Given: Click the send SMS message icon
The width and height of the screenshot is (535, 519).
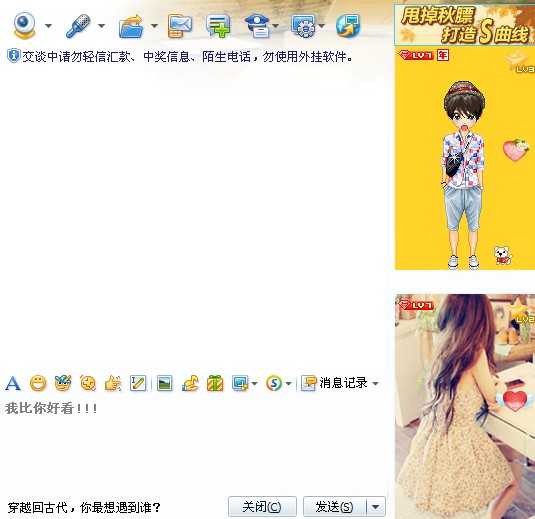Looking at the screenshot, I should click(x=179, y=26).
